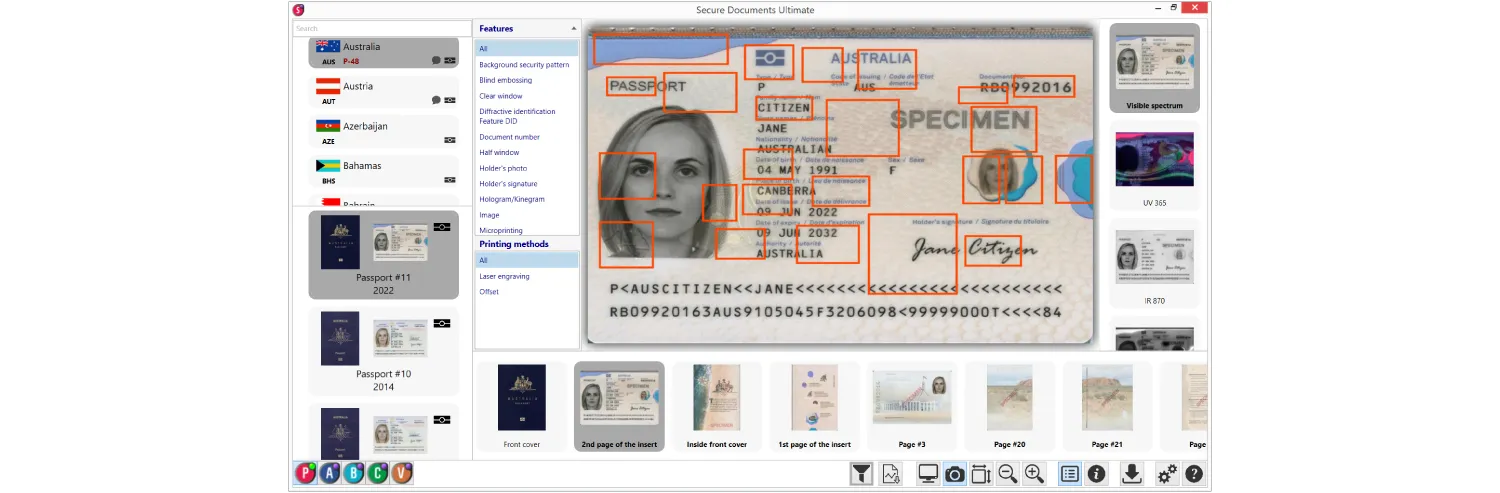Click the comment bubble icon on Austria row

click(x=436, y=100)
